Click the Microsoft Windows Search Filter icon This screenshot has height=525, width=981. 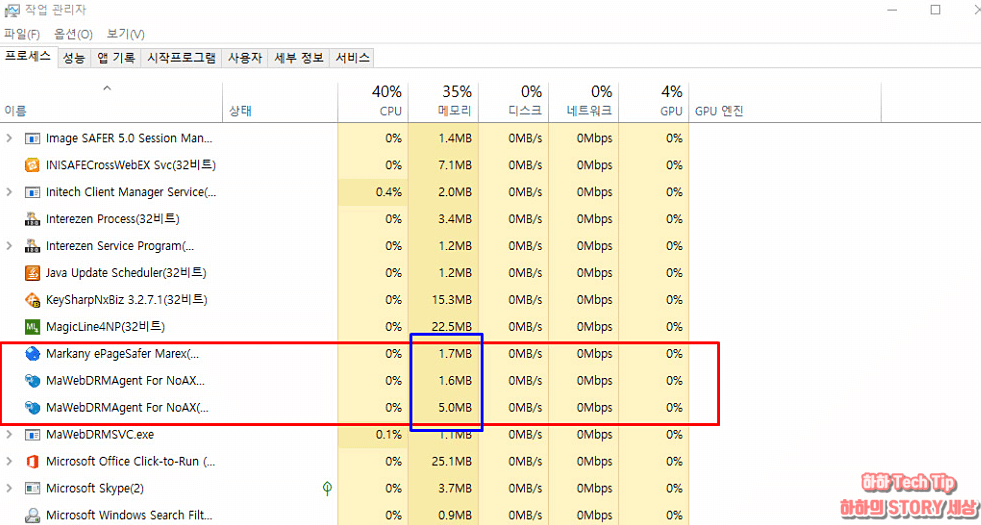point(32,515)
